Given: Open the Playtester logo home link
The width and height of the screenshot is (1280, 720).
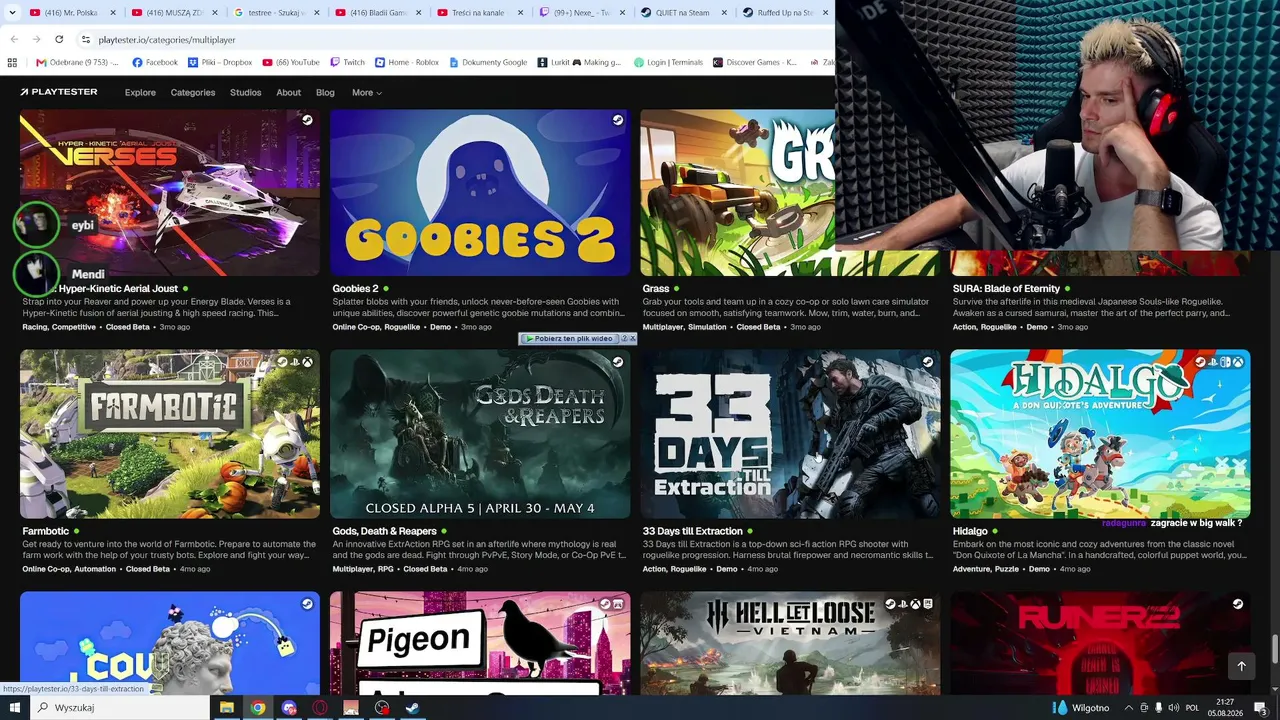Looking at the screenshot, I should tap(59, 92).
